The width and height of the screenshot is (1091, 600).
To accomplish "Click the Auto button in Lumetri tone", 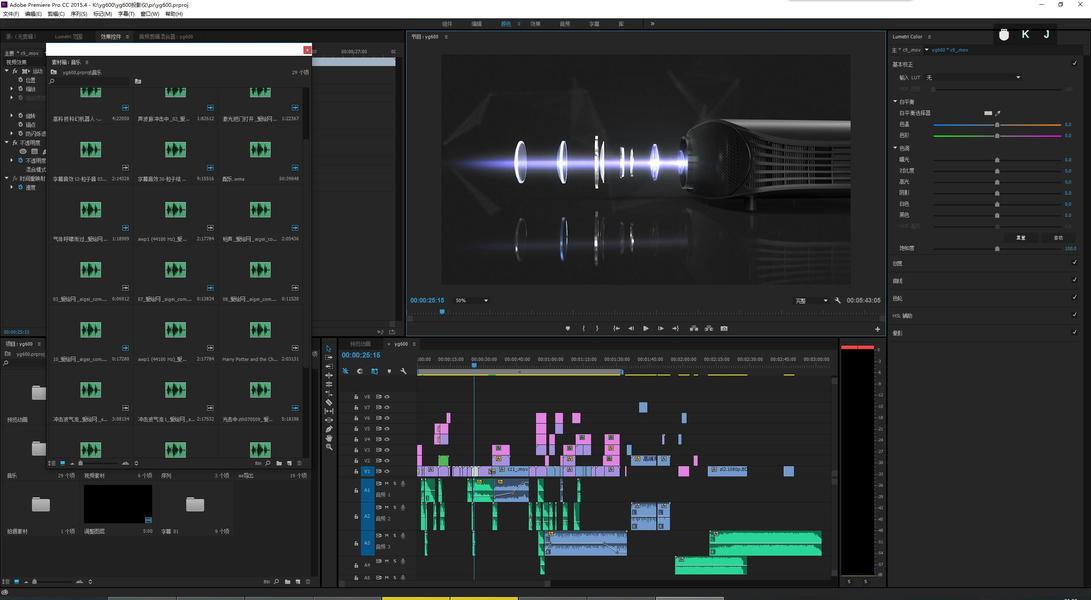I will click(1058, 237).
